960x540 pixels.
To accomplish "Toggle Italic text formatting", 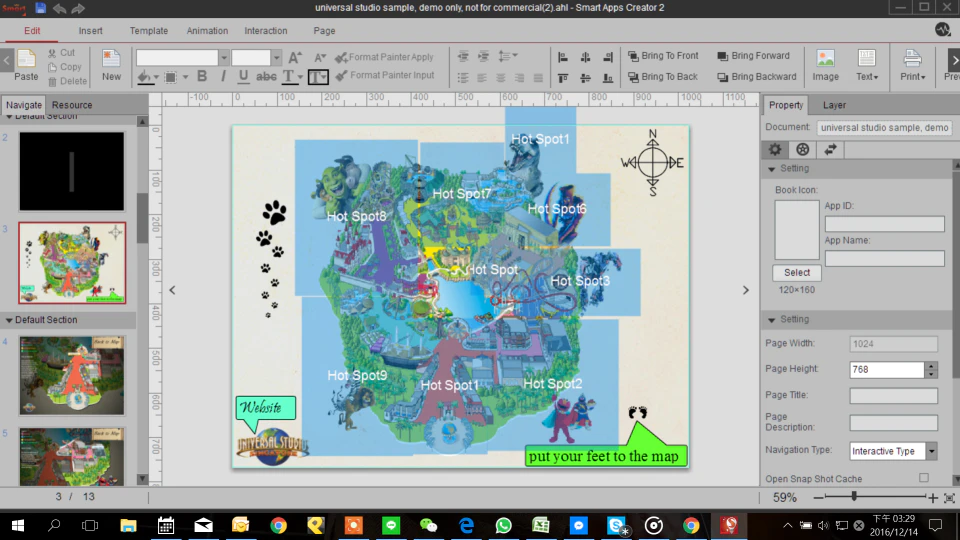I will click(223, 77).
